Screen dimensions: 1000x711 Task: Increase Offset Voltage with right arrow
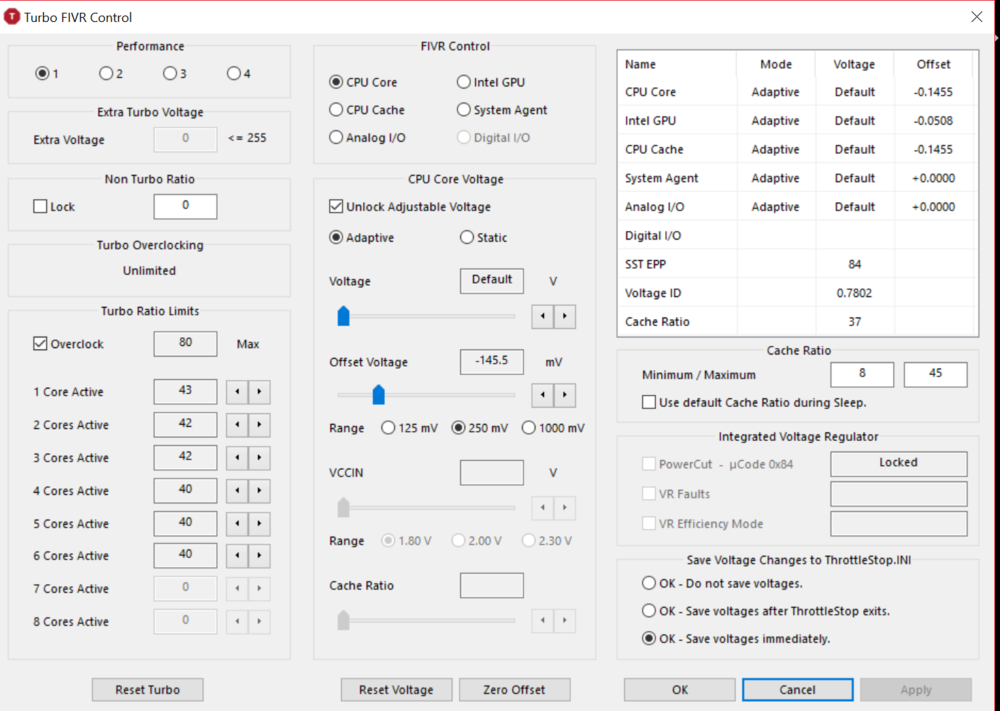pos(565,395)
